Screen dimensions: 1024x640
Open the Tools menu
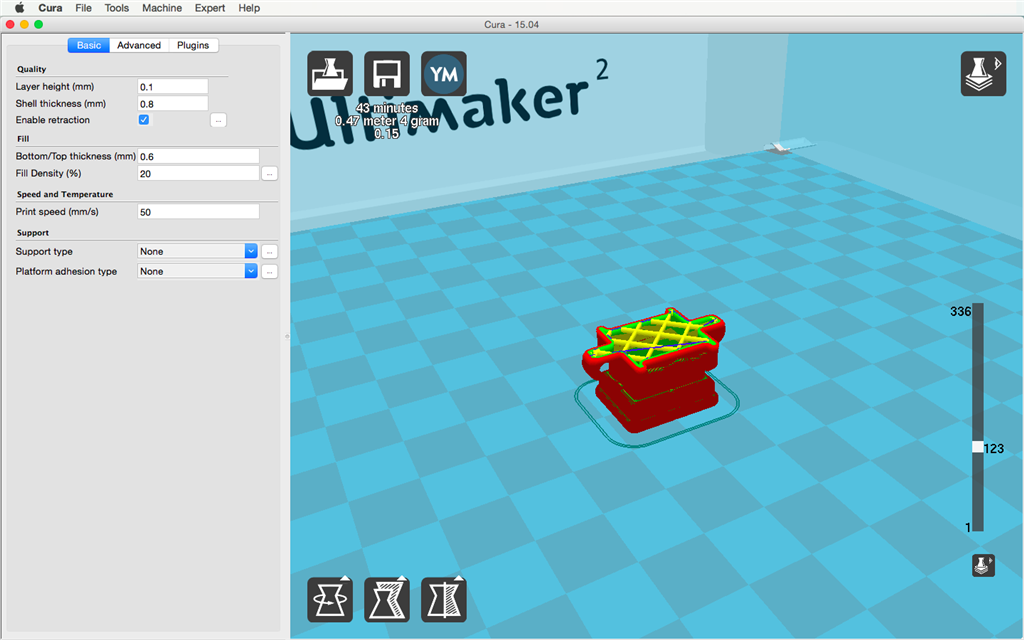[x=117, y=8]
